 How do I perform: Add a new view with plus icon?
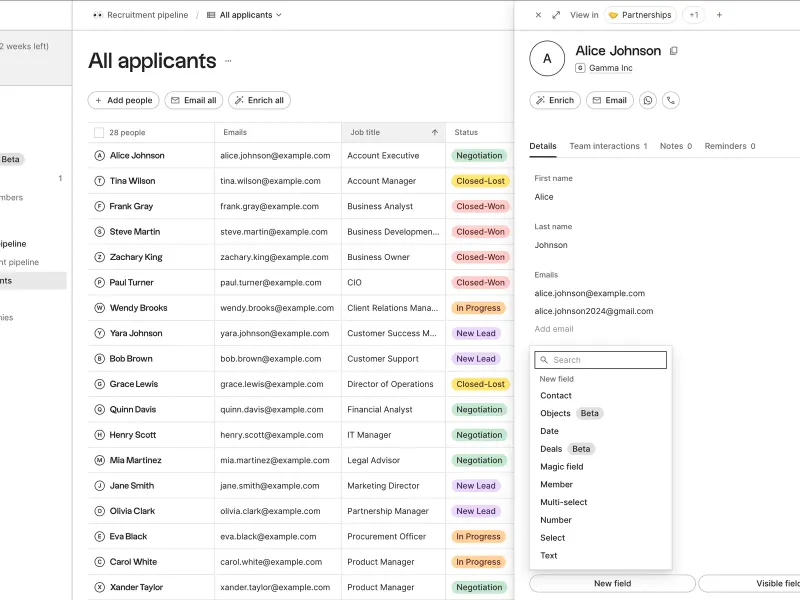(719, 15)
